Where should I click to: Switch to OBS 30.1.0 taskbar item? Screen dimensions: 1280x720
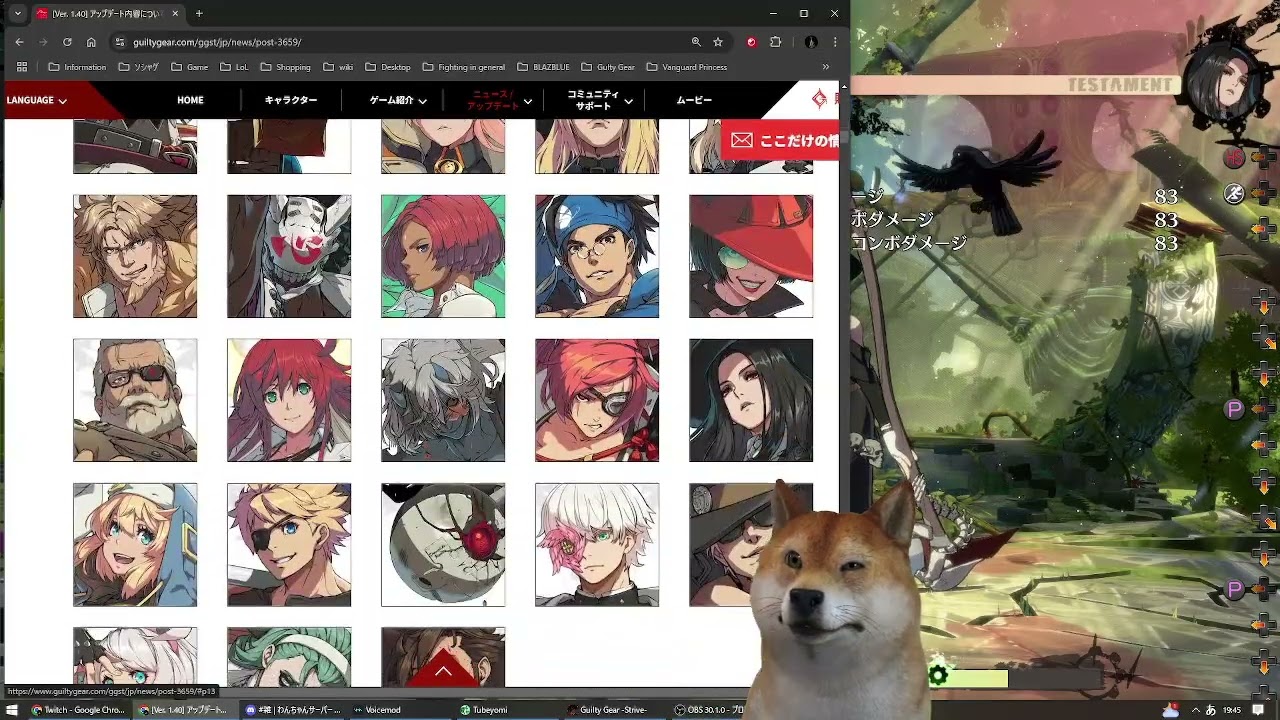pos(710,710)
